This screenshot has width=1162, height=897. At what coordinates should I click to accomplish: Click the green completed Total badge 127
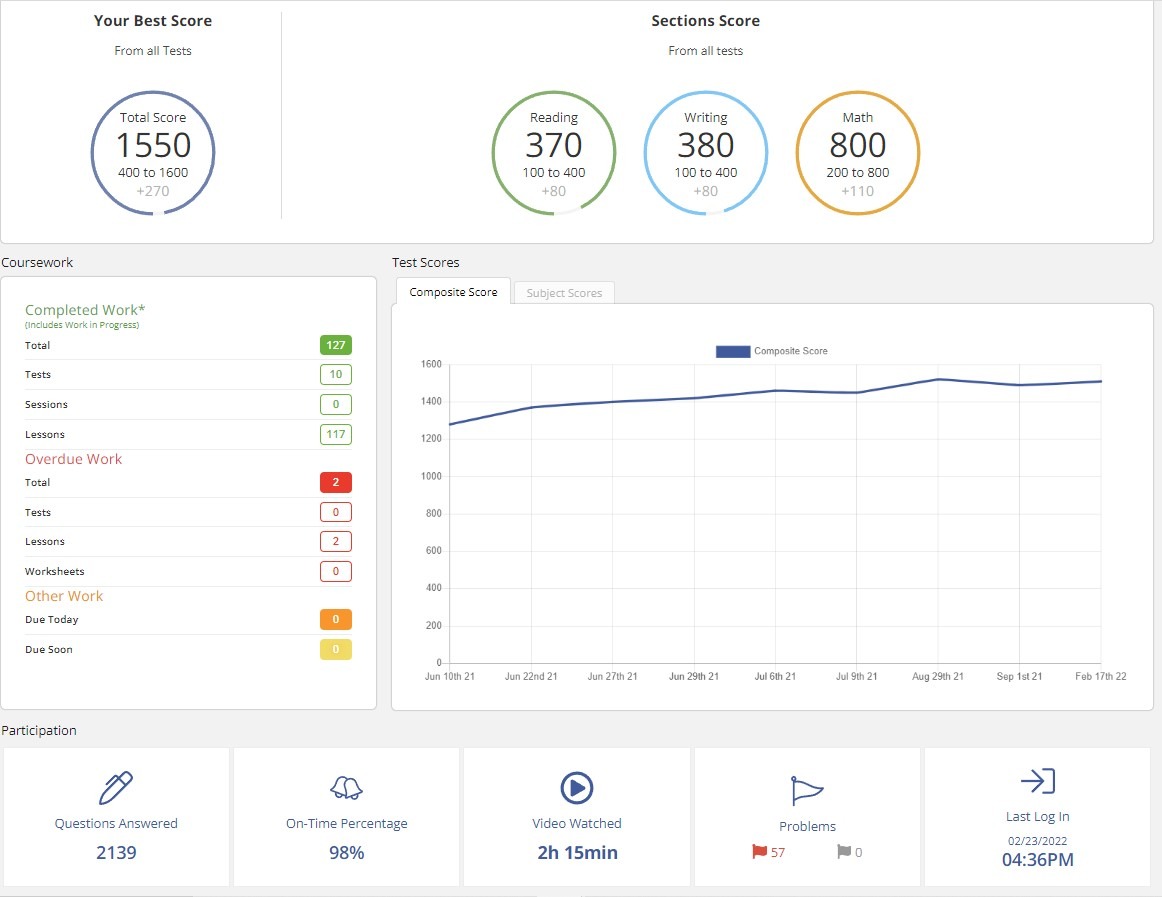335,345
